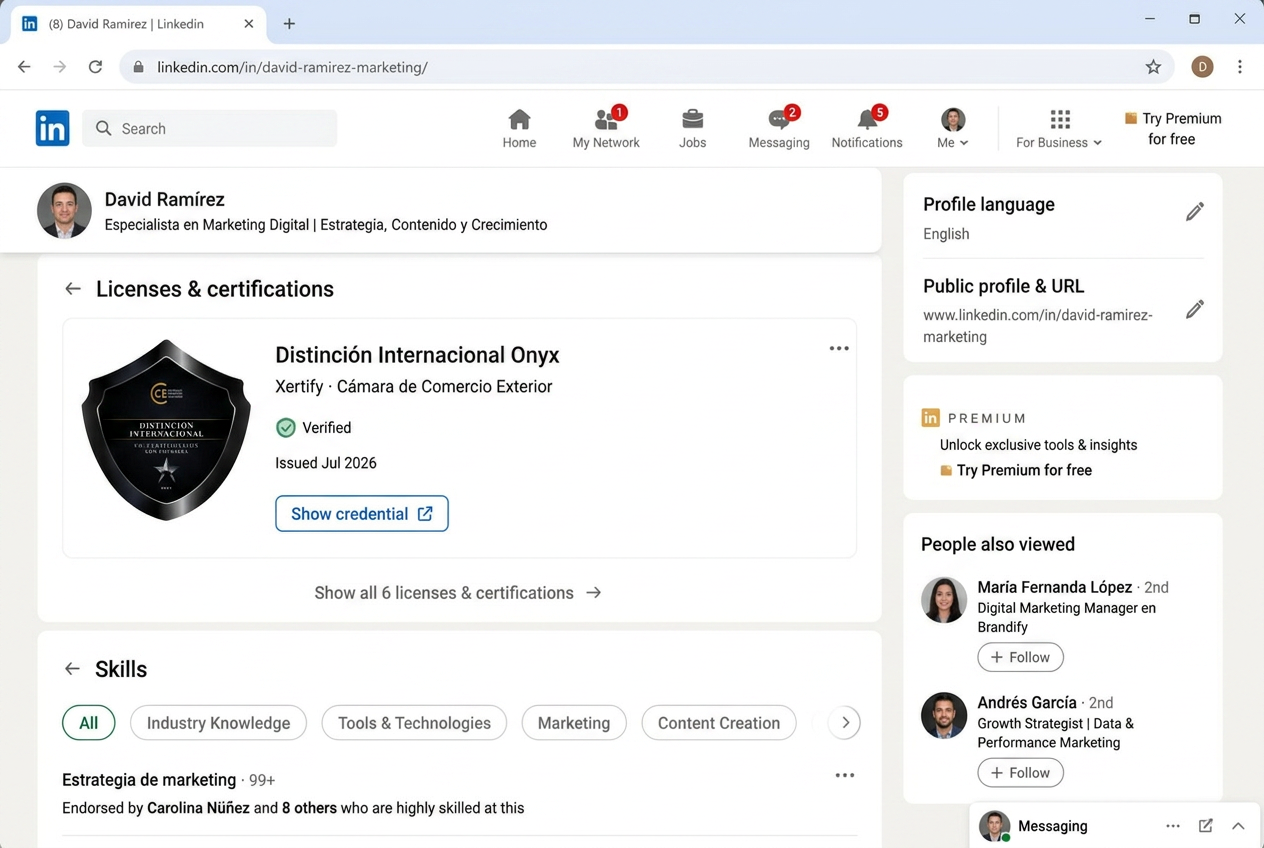Click the 8 others endorsers link
This screenshot has width=1264, height=848.
(x=309, y=808)
